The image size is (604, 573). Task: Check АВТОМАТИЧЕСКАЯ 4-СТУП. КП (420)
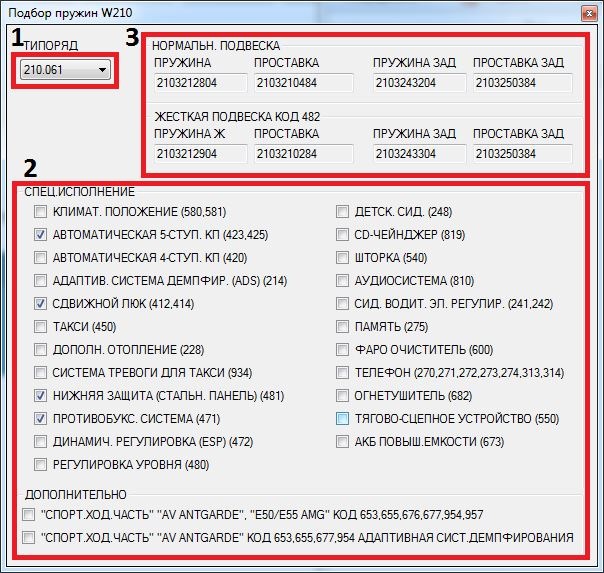click(40, 257)
